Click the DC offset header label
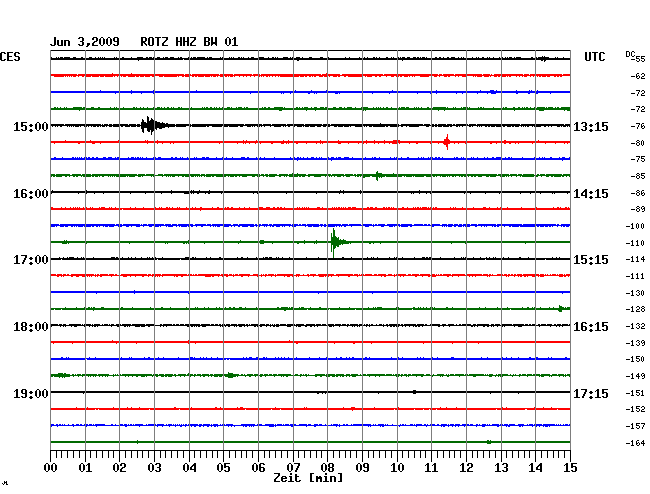The width and height of the screenshot is (650, 494). pyautogui.click(x=630, y=54)
